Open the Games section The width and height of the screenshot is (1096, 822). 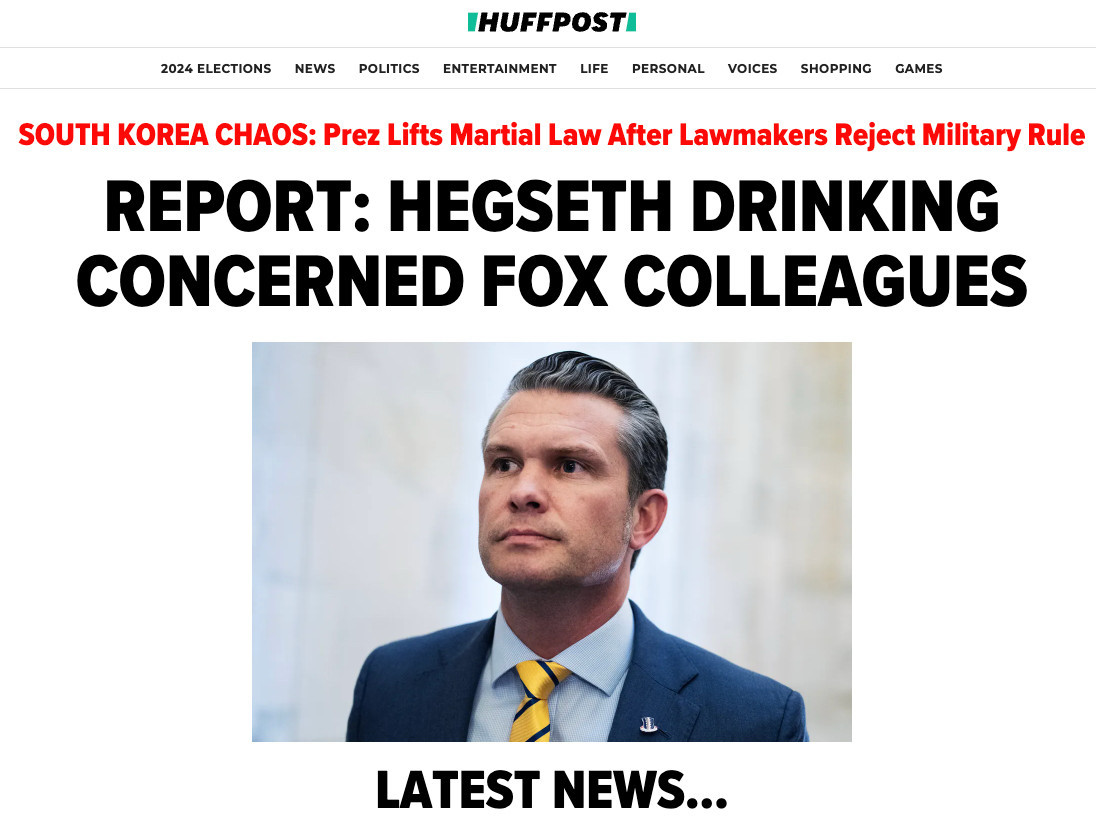[x=918, y=68]
